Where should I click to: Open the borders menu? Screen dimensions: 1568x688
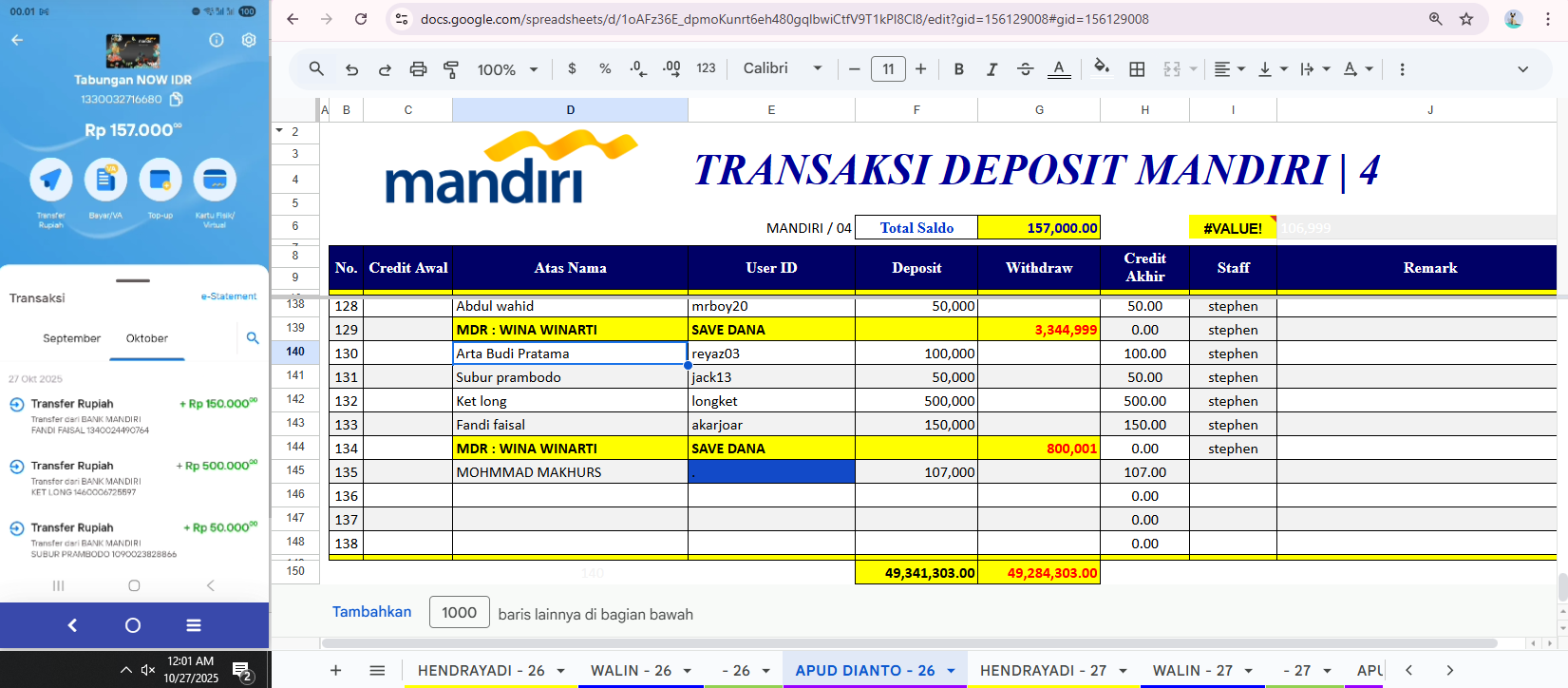pyautogui.click(x=1137, y=68)
